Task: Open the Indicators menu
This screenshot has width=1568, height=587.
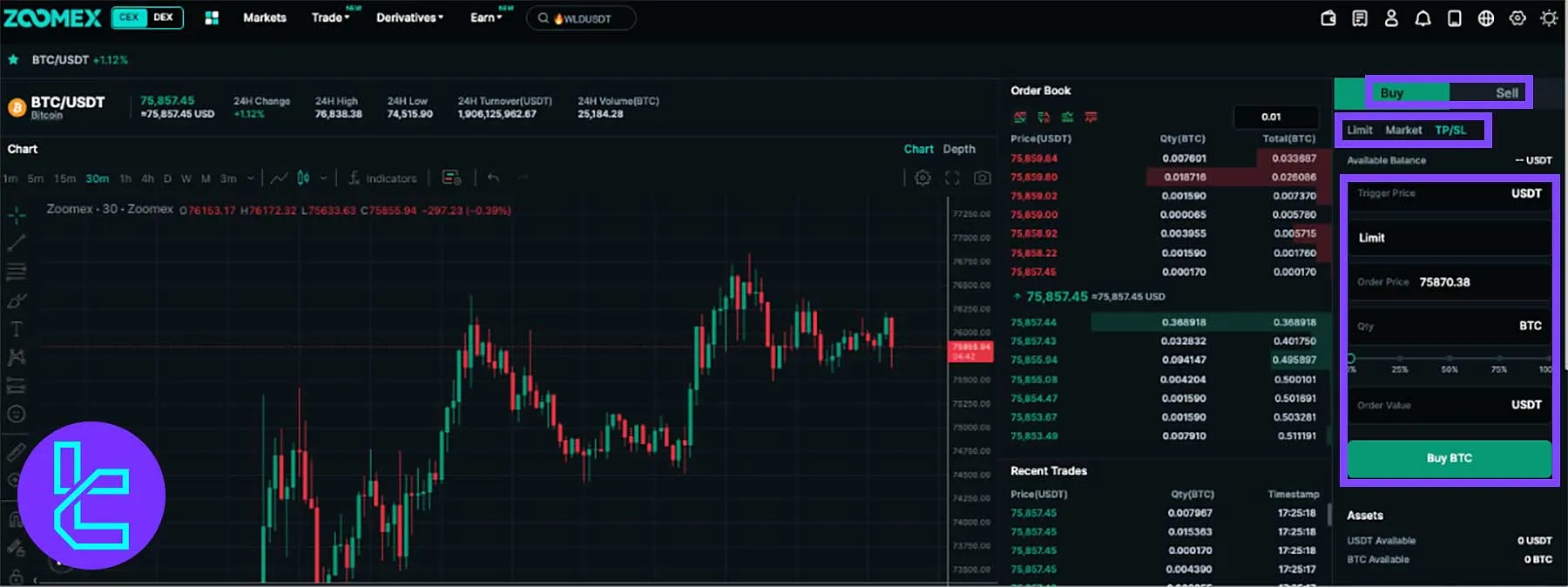Action: 382,178
